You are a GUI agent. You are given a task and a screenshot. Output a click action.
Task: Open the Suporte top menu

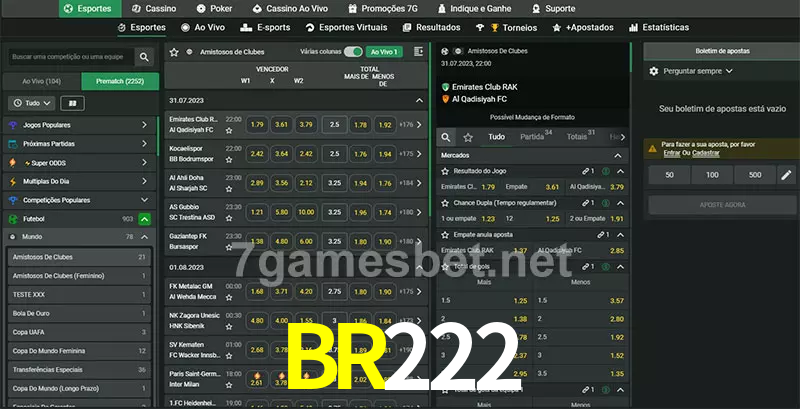coord(554,9)
